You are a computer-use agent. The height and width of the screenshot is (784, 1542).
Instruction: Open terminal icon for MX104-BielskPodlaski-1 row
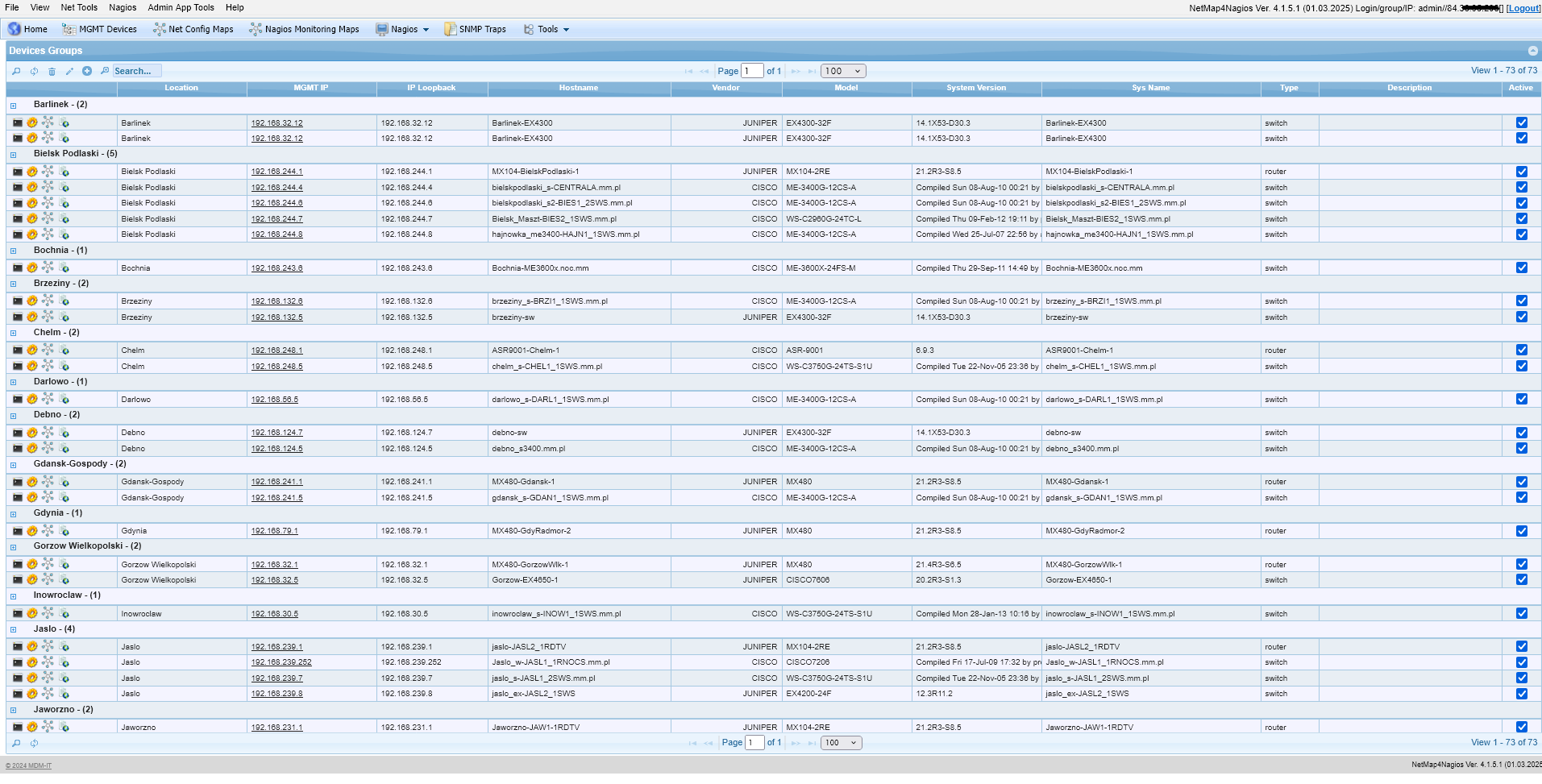18,172
